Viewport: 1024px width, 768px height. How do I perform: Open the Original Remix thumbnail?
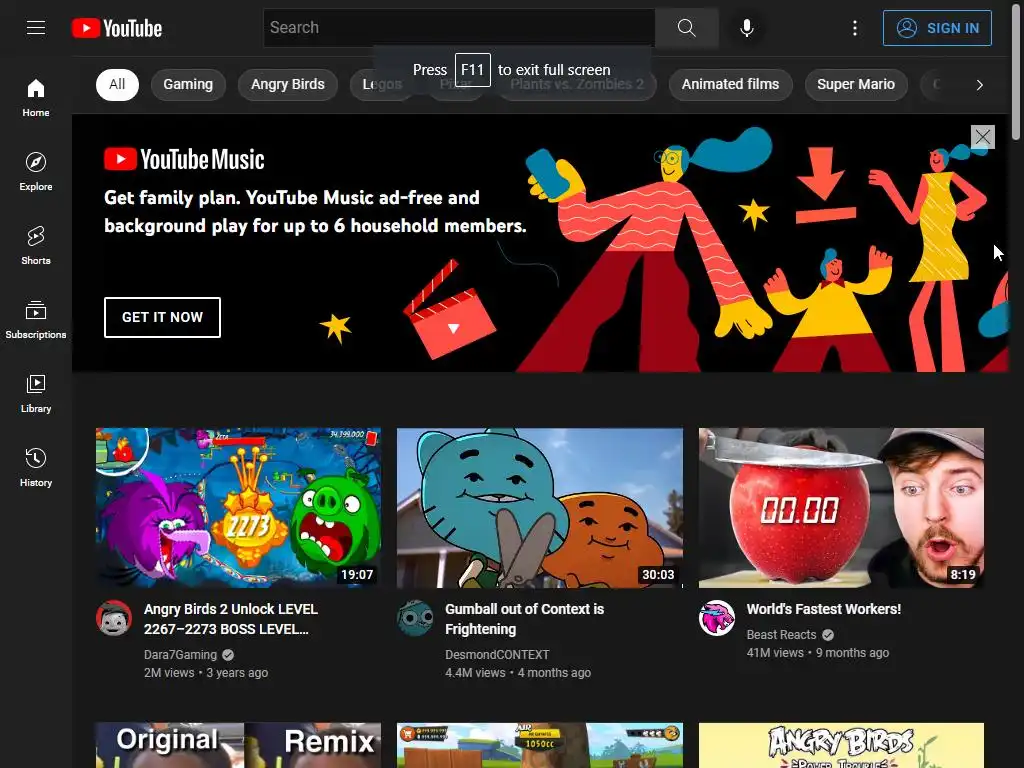pyautogui.click(x=238, y=745)
